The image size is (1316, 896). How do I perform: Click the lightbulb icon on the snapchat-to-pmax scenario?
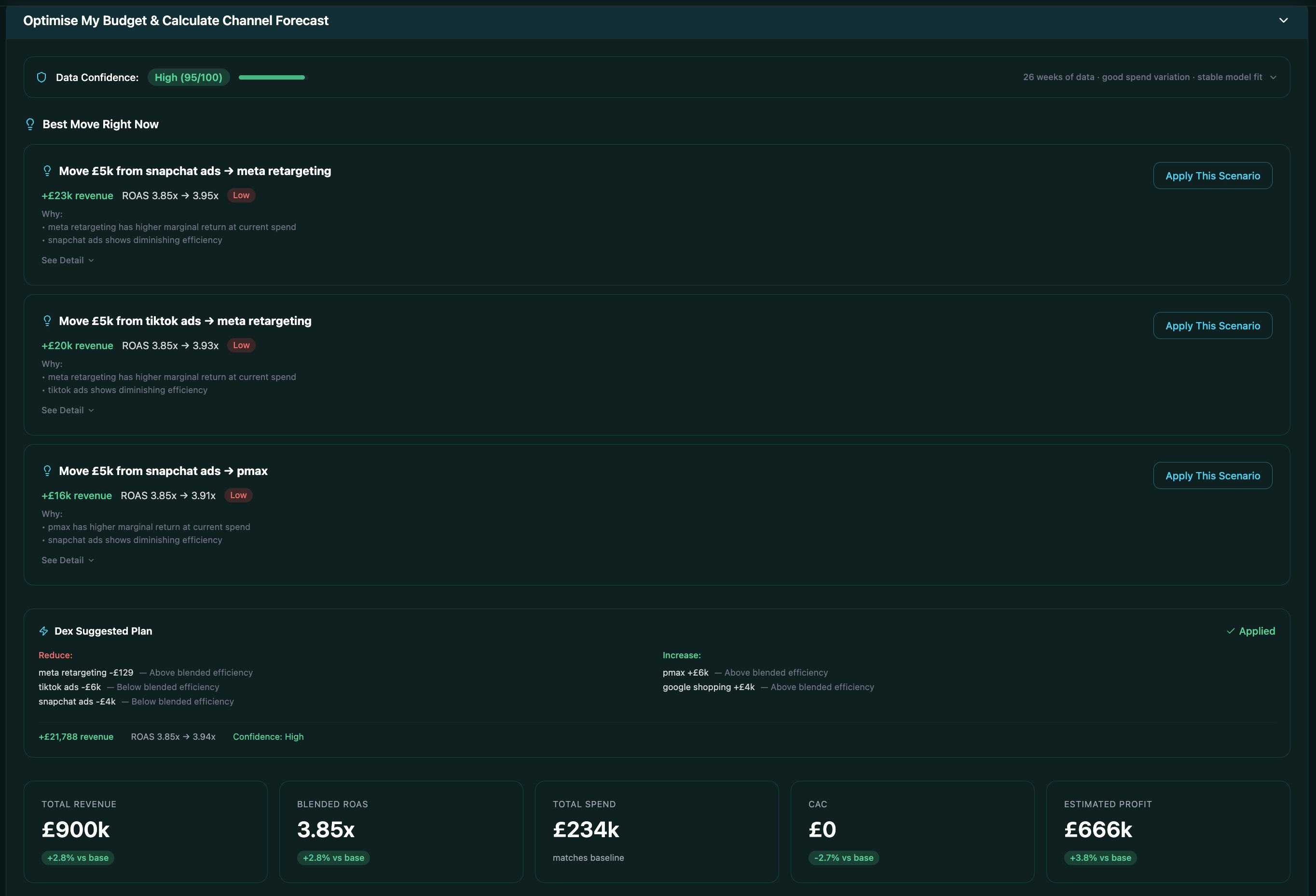[48, 470]
